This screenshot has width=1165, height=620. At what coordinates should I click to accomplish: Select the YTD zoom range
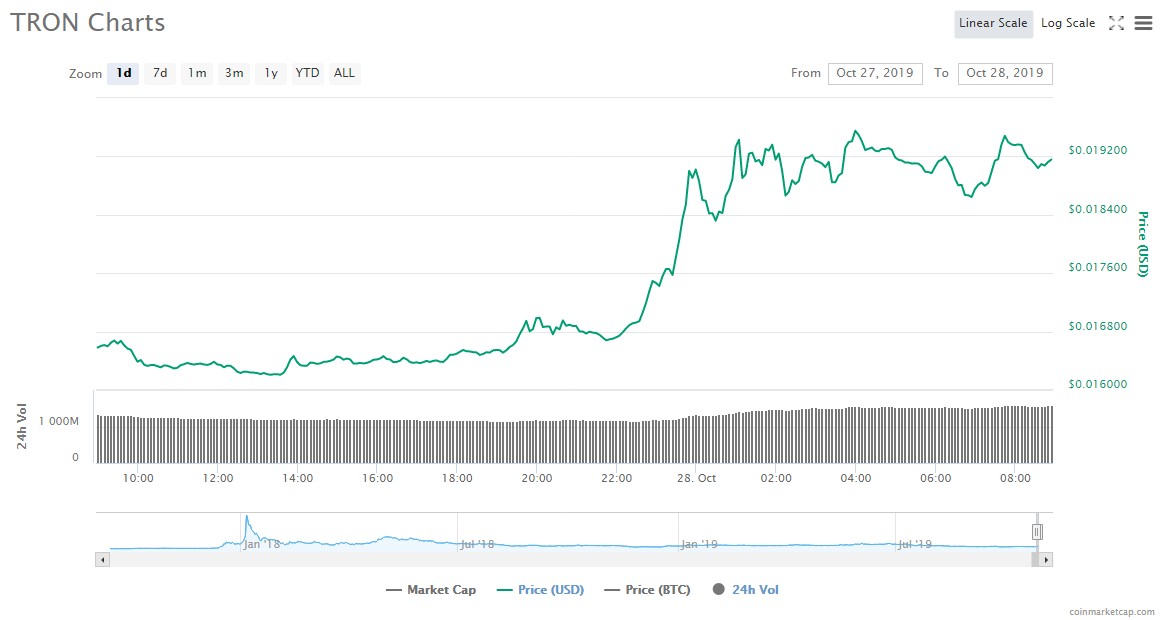(308, 73)
